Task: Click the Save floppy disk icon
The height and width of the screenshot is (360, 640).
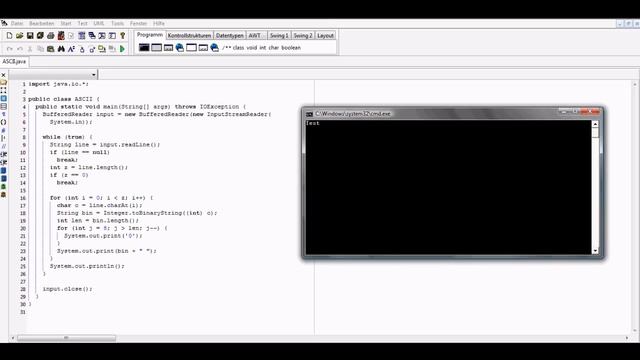Action: click(x=30, y=36)
